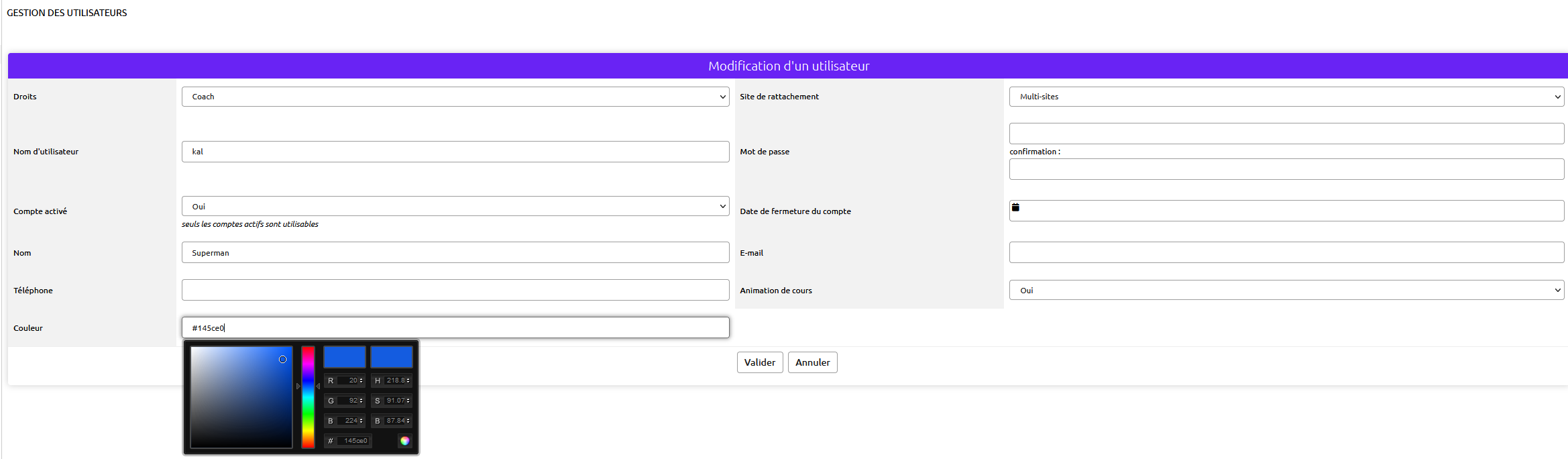1568x459 pixels.
Task: Click the Annuler button
Action: [x=813, y=362]
